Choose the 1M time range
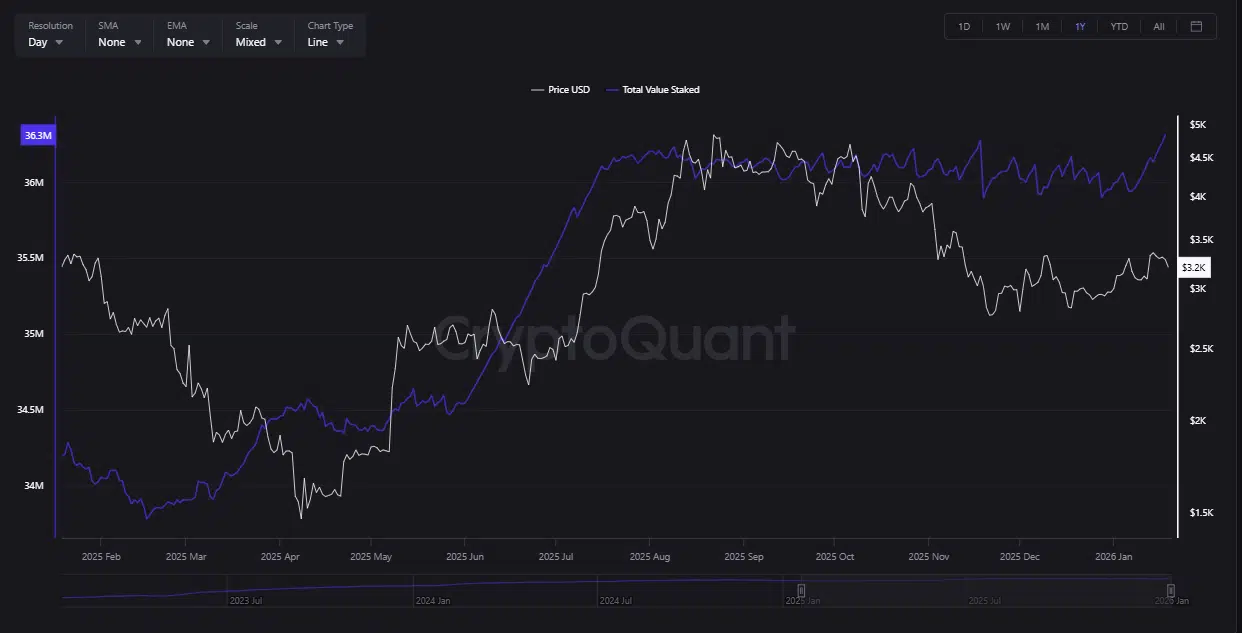 click(x=1042, y=26)
